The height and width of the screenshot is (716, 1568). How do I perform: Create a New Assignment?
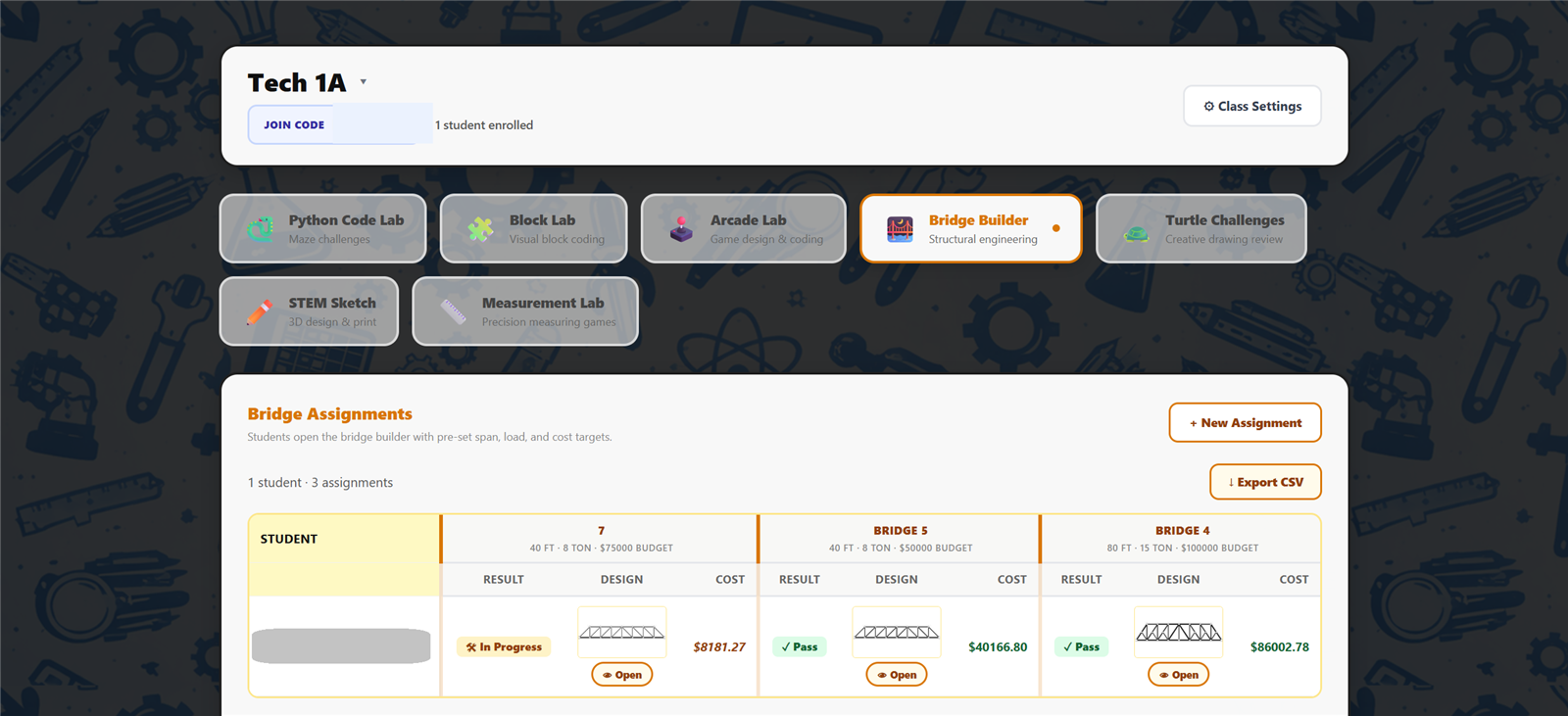(1245, 423)
